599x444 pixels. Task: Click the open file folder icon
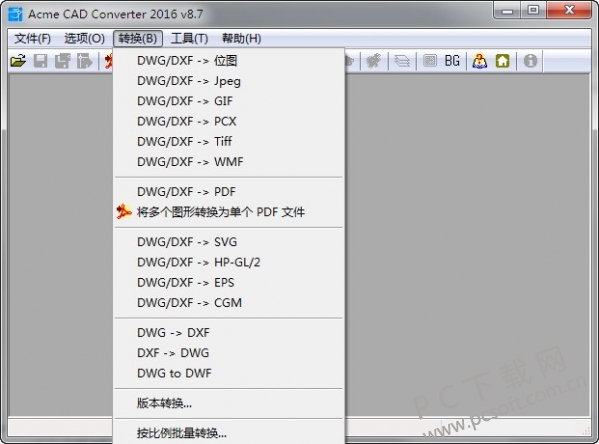18,61
